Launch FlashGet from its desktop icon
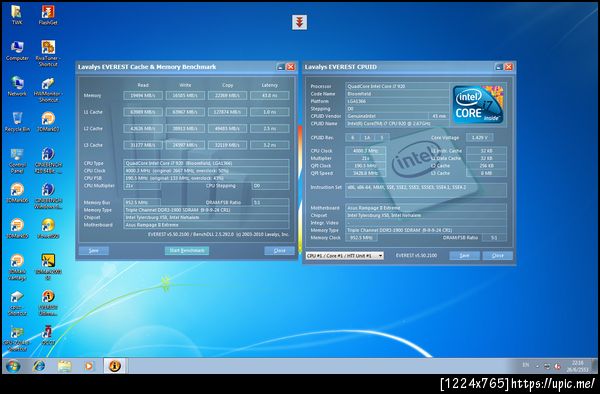Viewport: 600px width, 394px height. [x=48, y=15]
